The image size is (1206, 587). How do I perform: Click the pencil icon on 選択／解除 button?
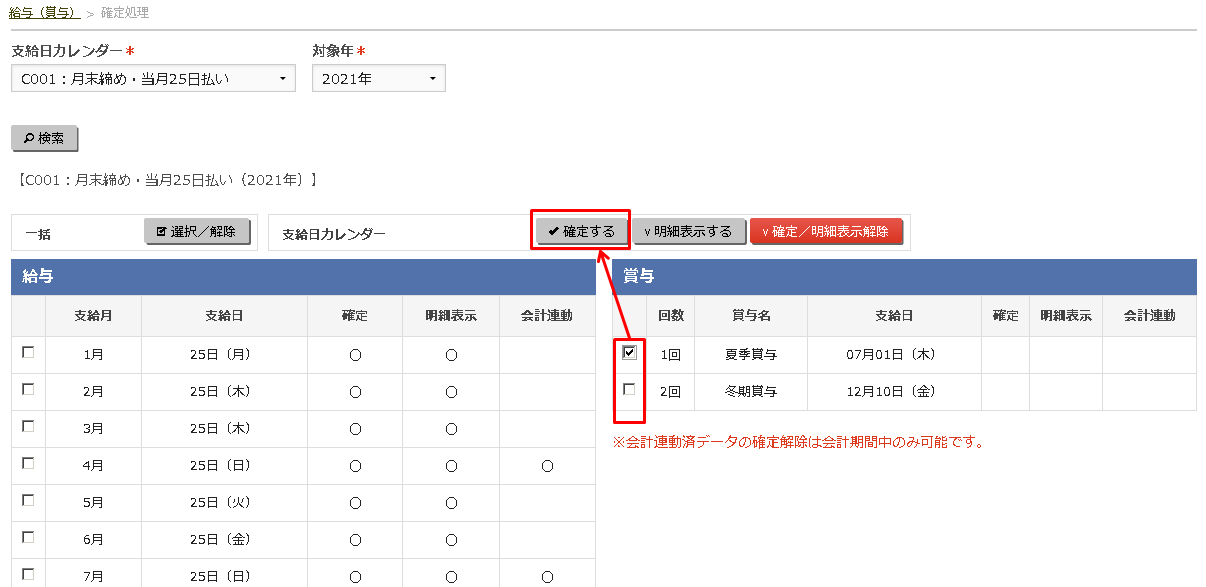point(161,231)
